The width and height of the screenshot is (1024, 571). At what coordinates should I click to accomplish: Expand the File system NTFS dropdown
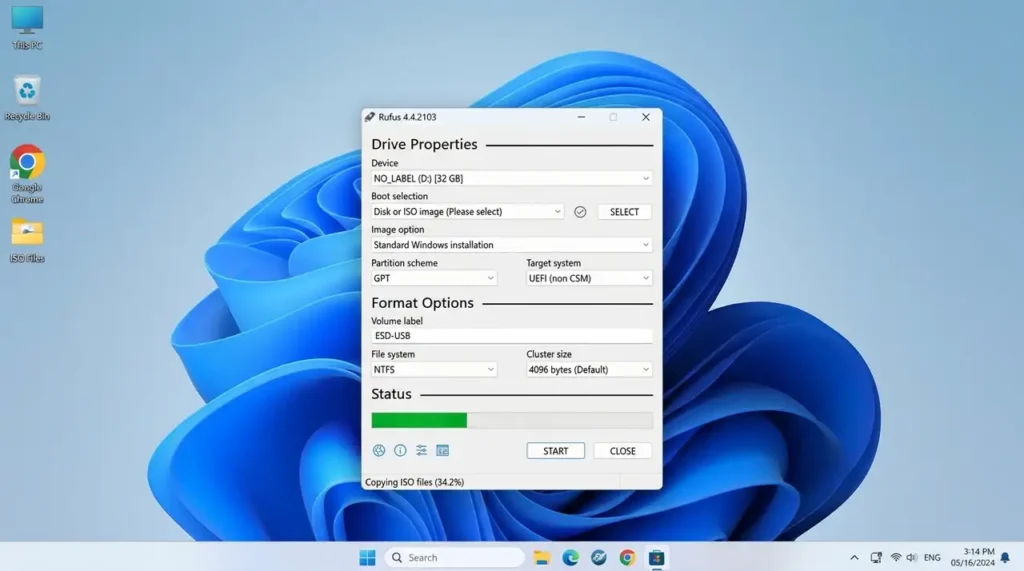434,370
